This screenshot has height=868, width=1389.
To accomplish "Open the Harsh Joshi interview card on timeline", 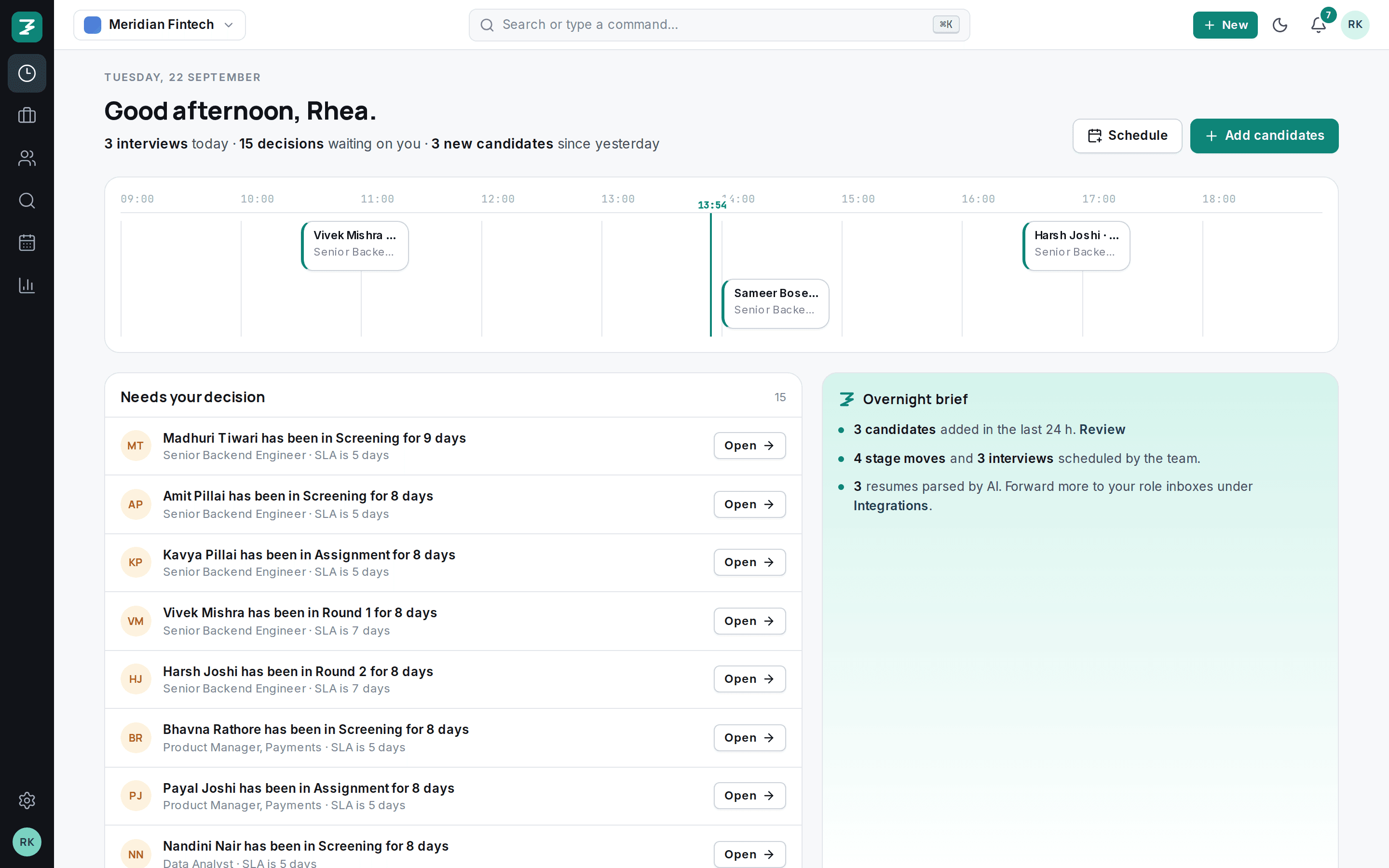I will click(1076, 246).
